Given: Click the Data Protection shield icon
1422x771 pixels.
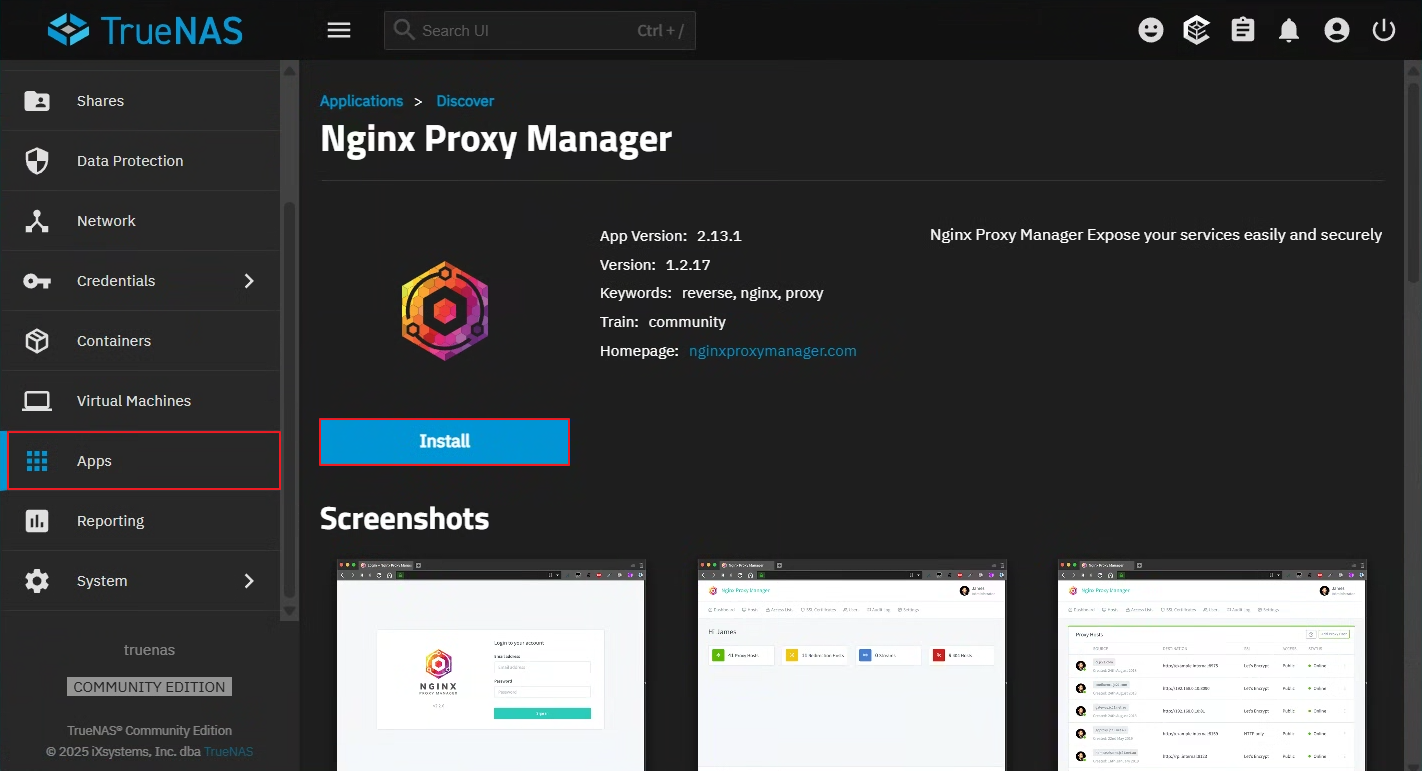Looking at the screenshot, I should point(37,161).
